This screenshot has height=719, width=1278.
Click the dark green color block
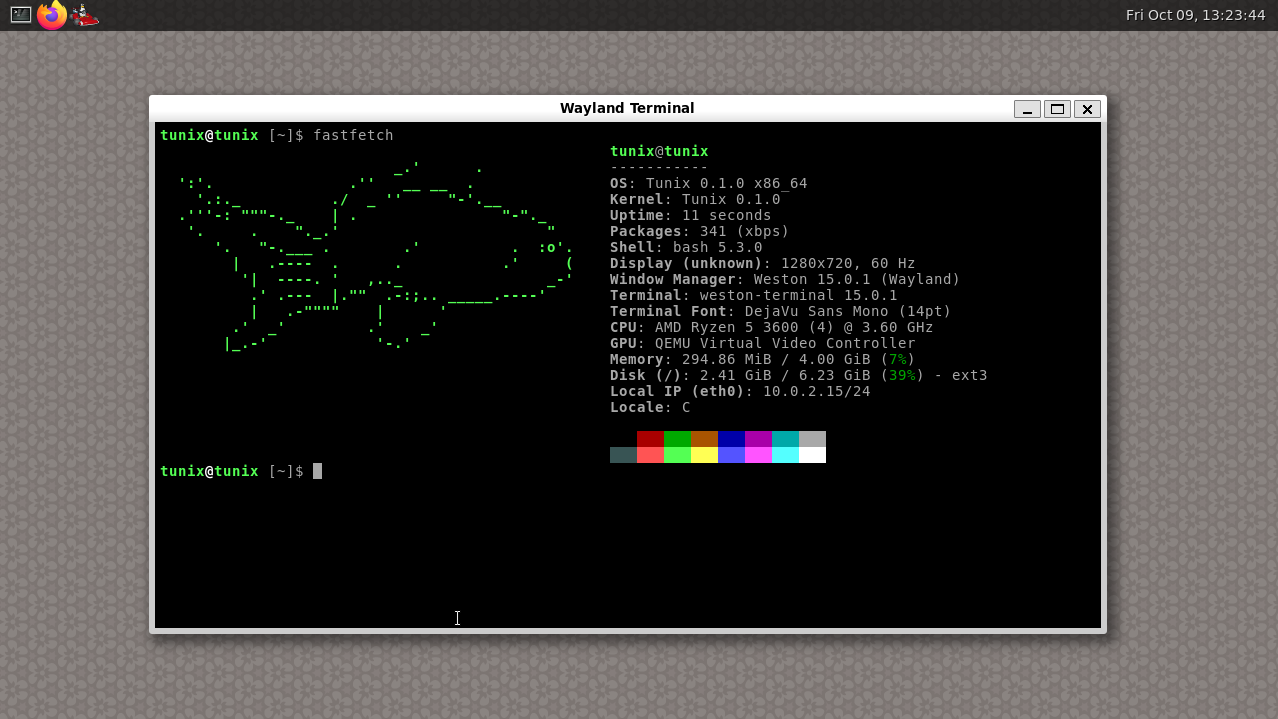[677, 439]
